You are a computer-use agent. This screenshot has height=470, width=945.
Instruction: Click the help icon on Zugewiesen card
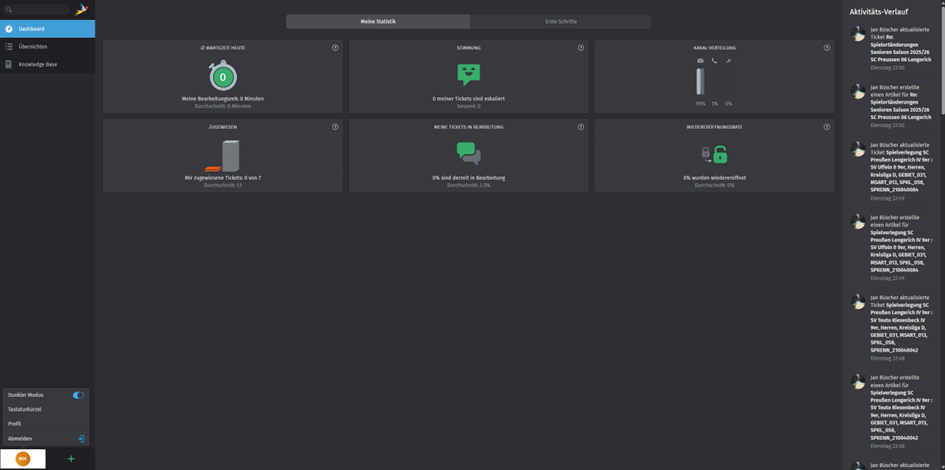click(x=335, y=127)
